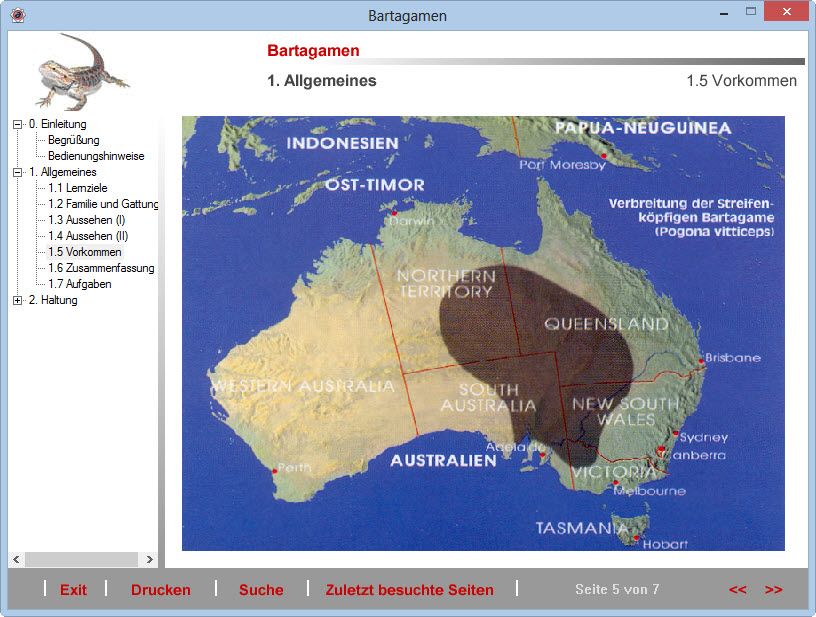Collapse the 0. Einleitung tree node
The height and width of the screenshot is (617, 816).
17,124
